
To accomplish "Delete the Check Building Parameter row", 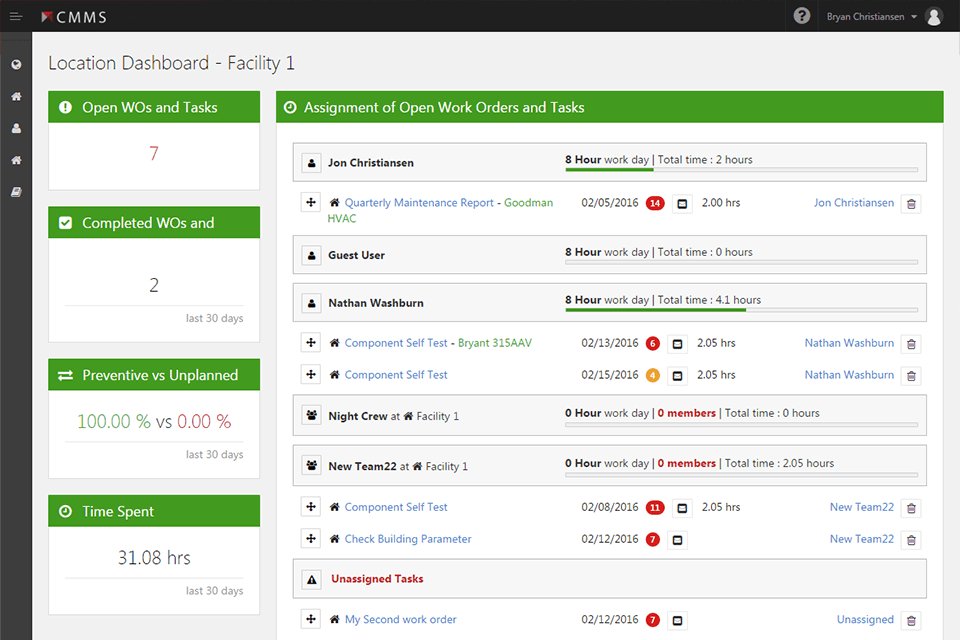I will pyautogui.click(x=911, y=540).
